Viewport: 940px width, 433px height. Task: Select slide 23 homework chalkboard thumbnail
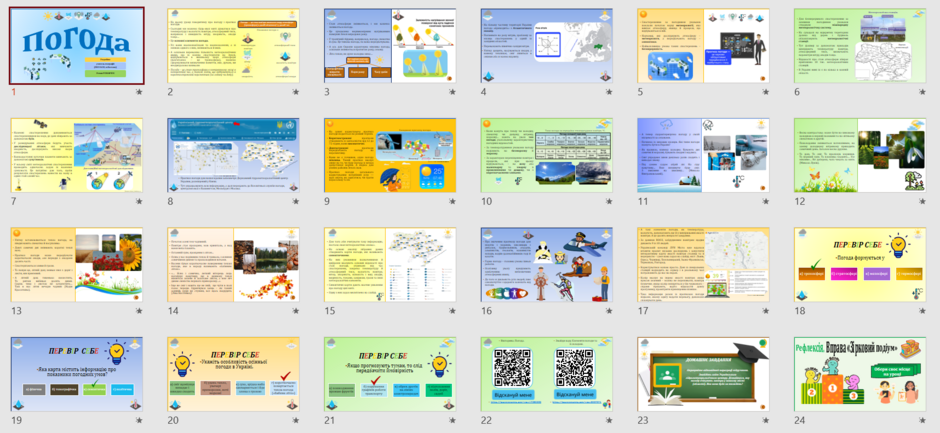tap(703, 374)
